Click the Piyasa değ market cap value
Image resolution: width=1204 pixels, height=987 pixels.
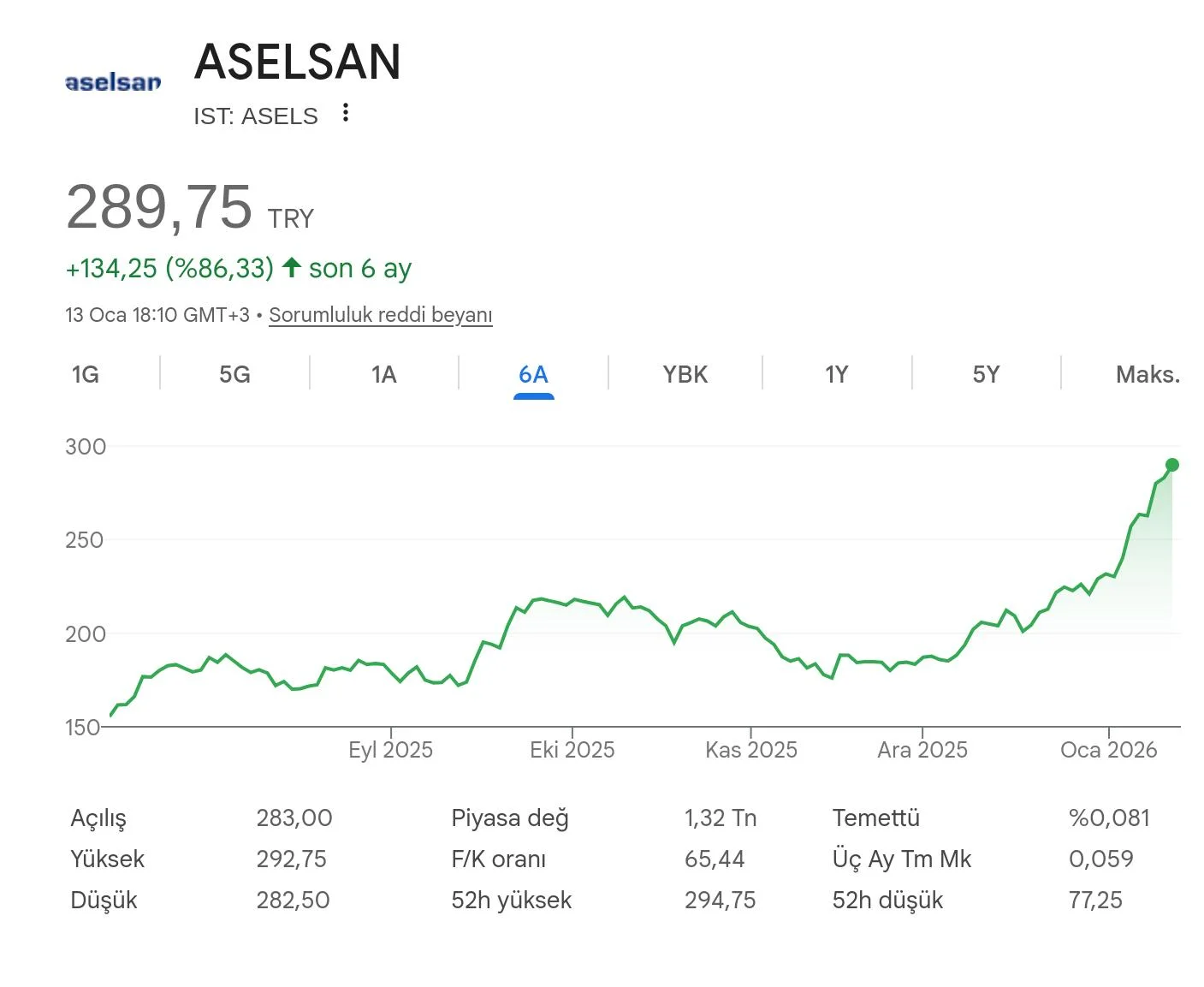721,818
